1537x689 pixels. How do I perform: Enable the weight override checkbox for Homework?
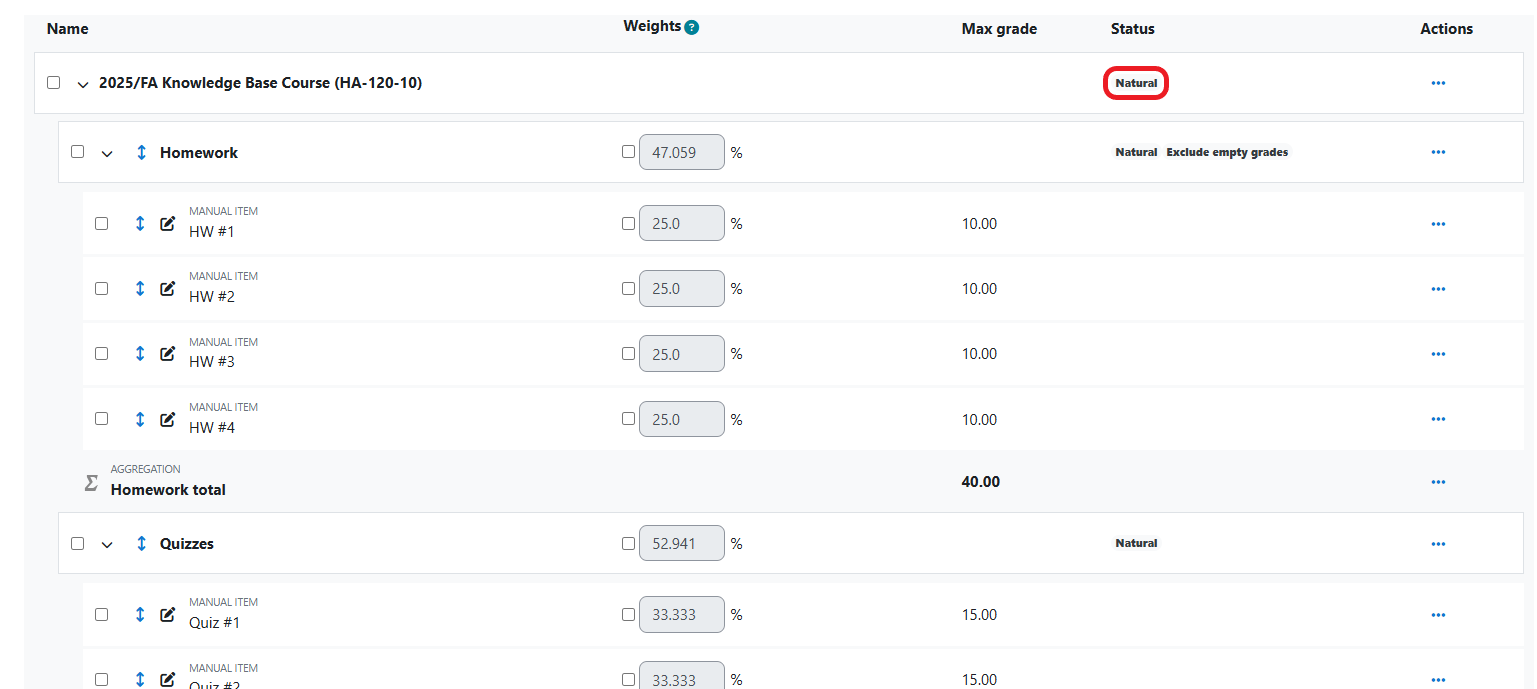click(628, 152)
